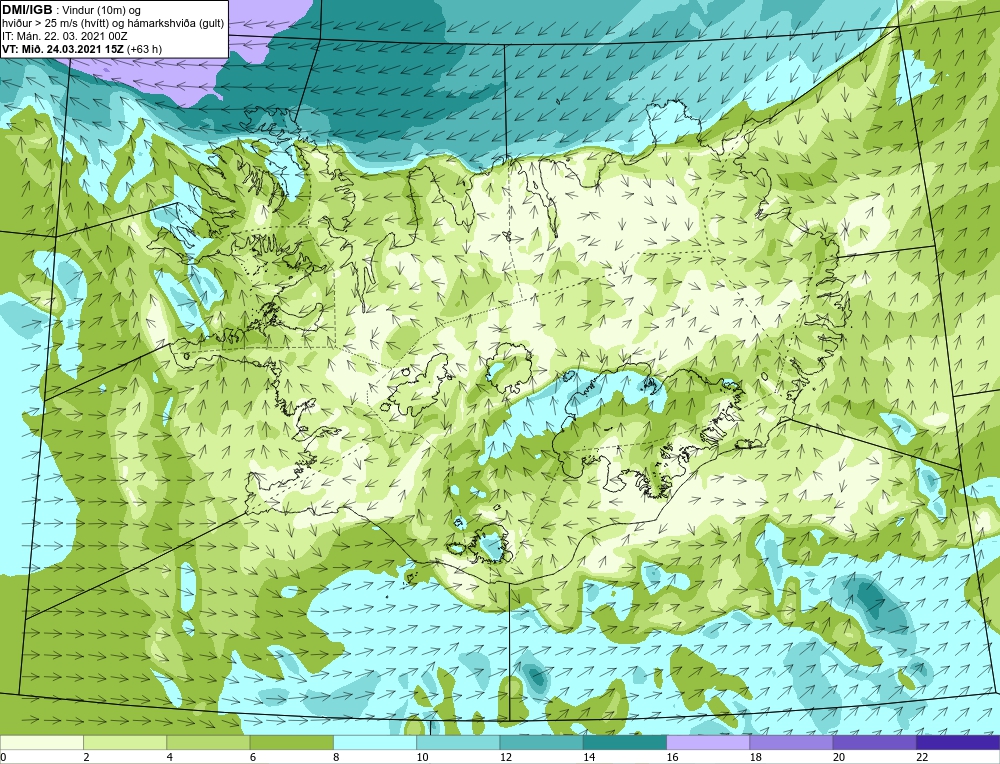Click legend scale label '18'
This screenshot has width=1000, height=764.
point(754,757)
